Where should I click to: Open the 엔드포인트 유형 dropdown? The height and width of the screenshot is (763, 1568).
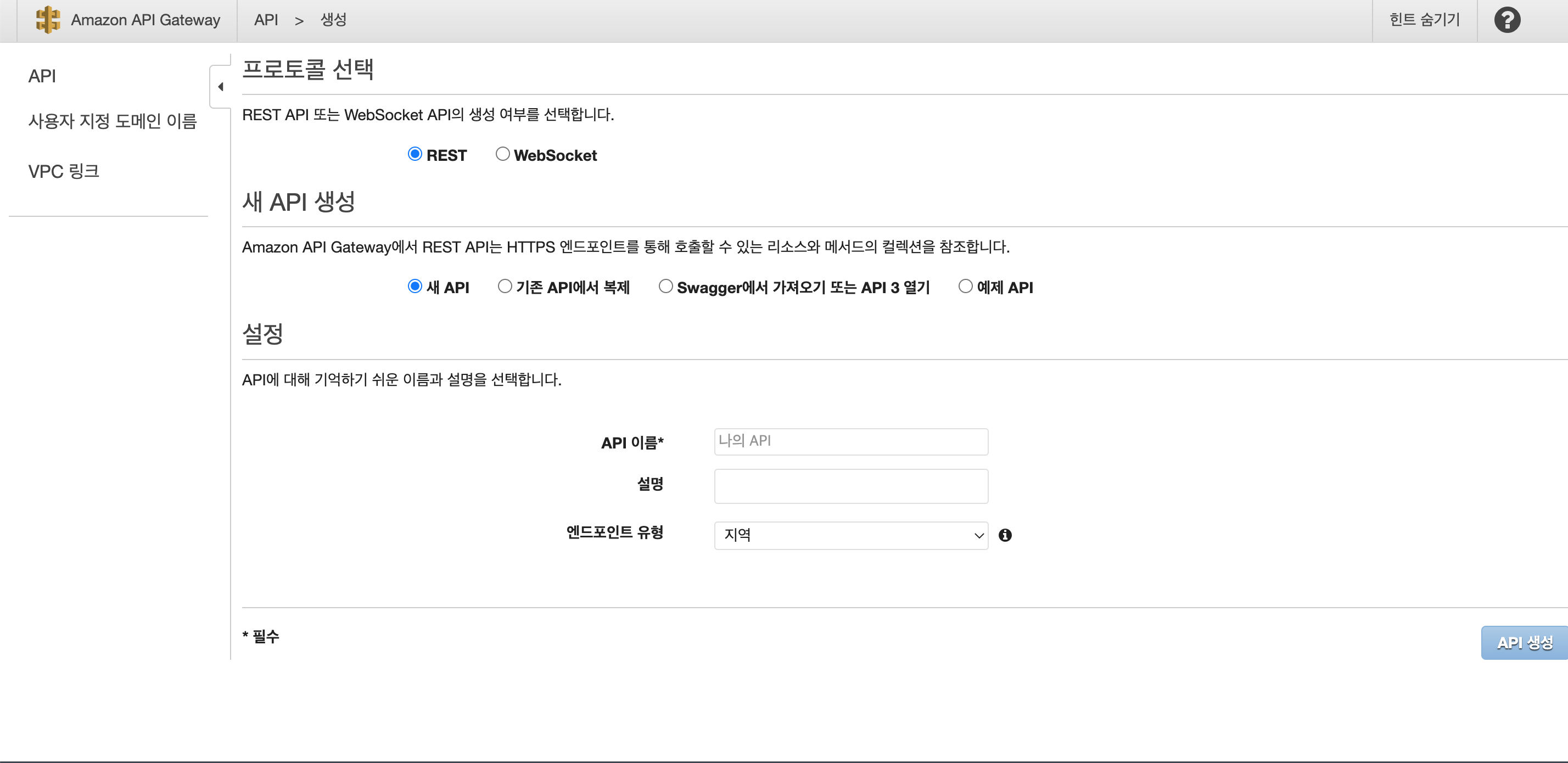(x=851, y=535)
